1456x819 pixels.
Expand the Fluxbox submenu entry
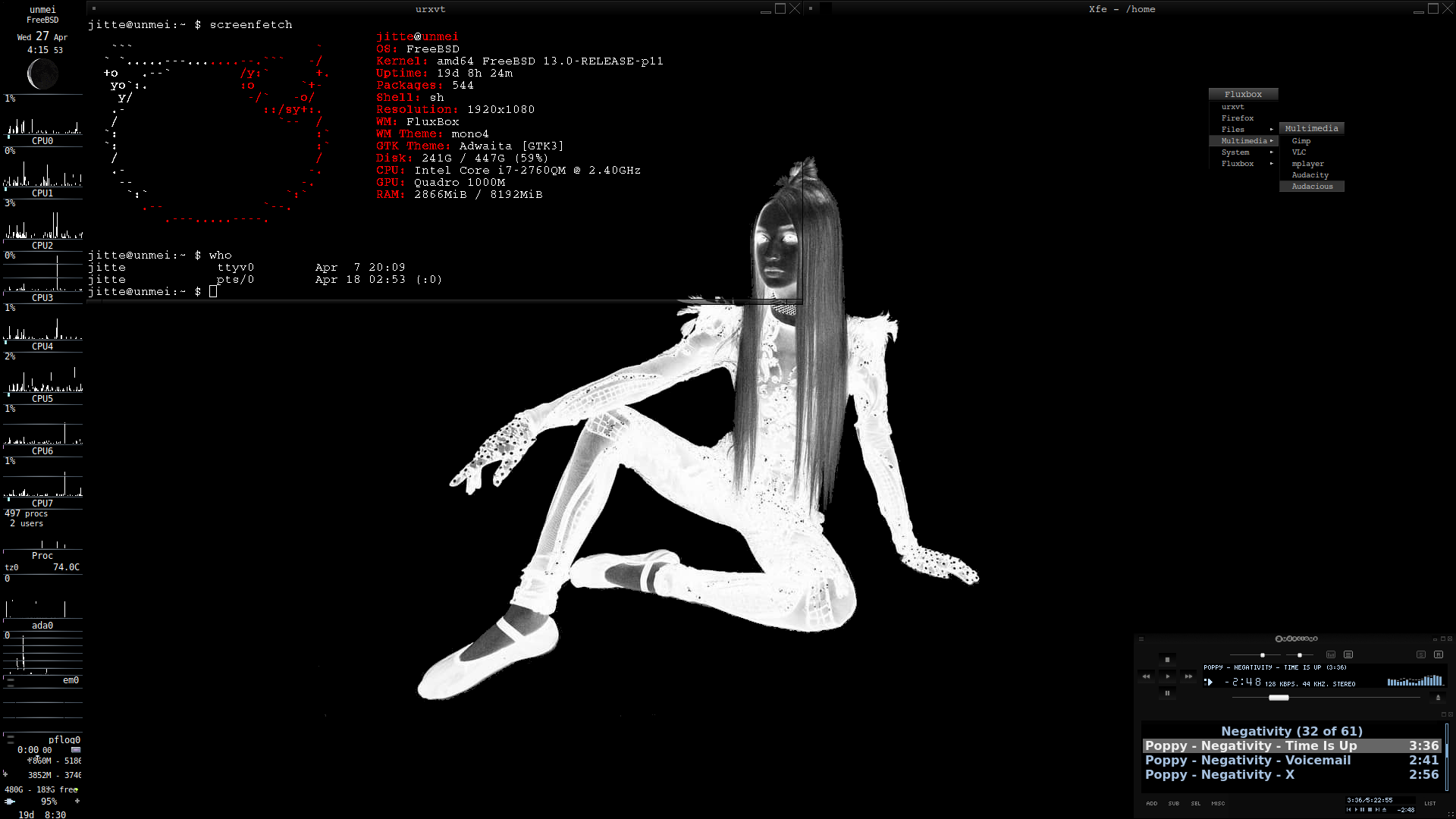[1243, 164]
